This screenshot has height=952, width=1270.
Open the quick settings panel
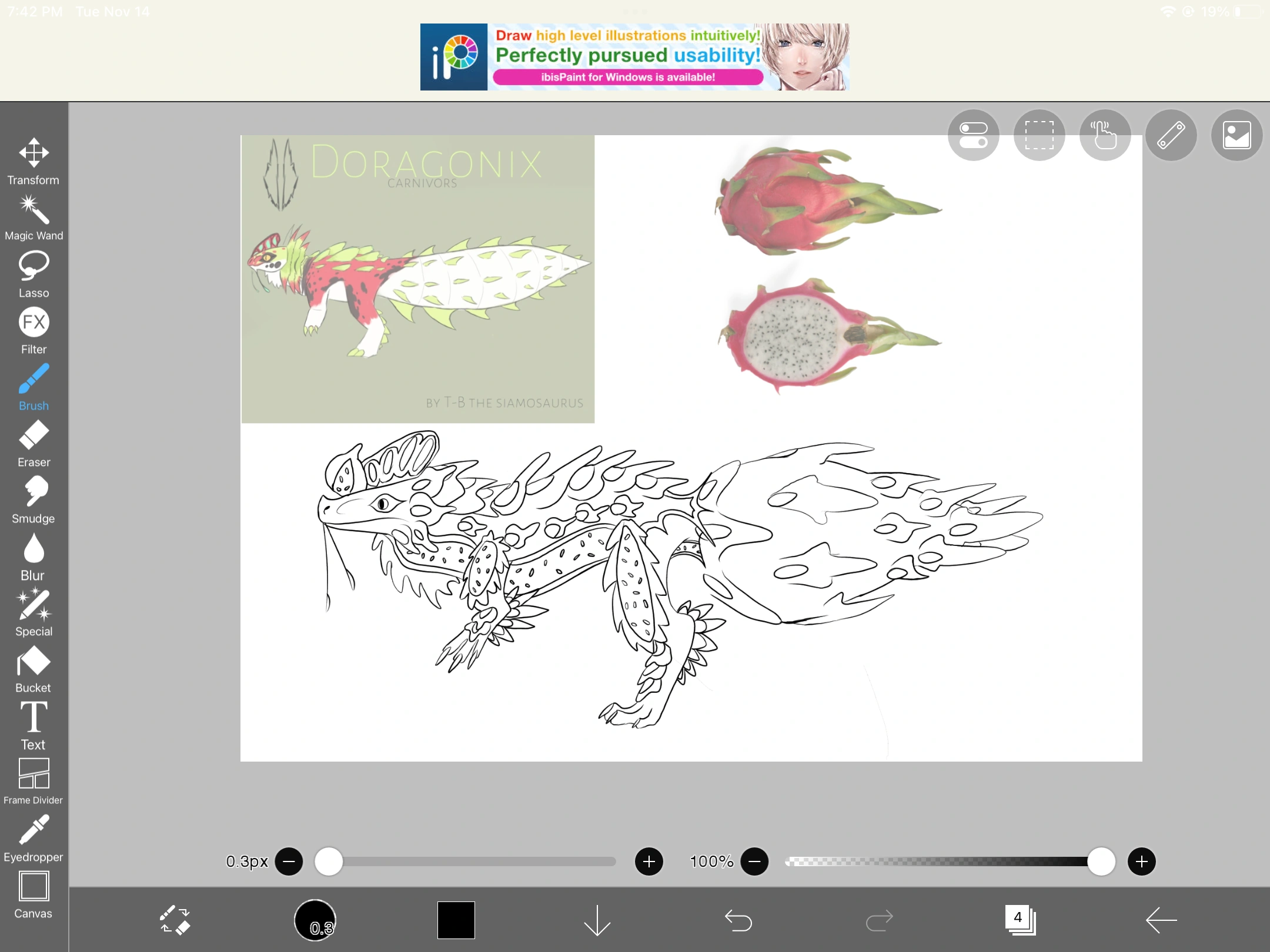point(973,135)
